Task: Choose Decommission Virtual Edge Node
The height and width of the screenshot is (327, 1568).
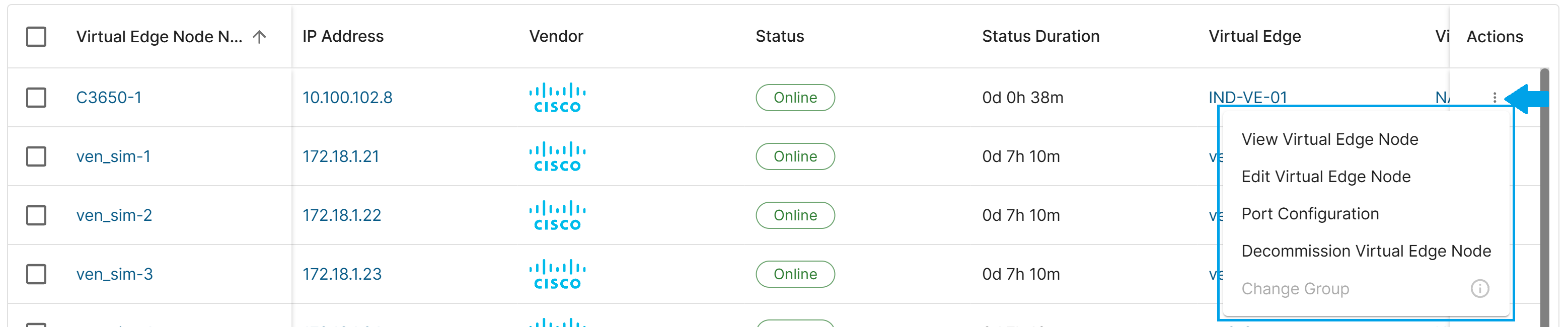Action: point(1366,251)
